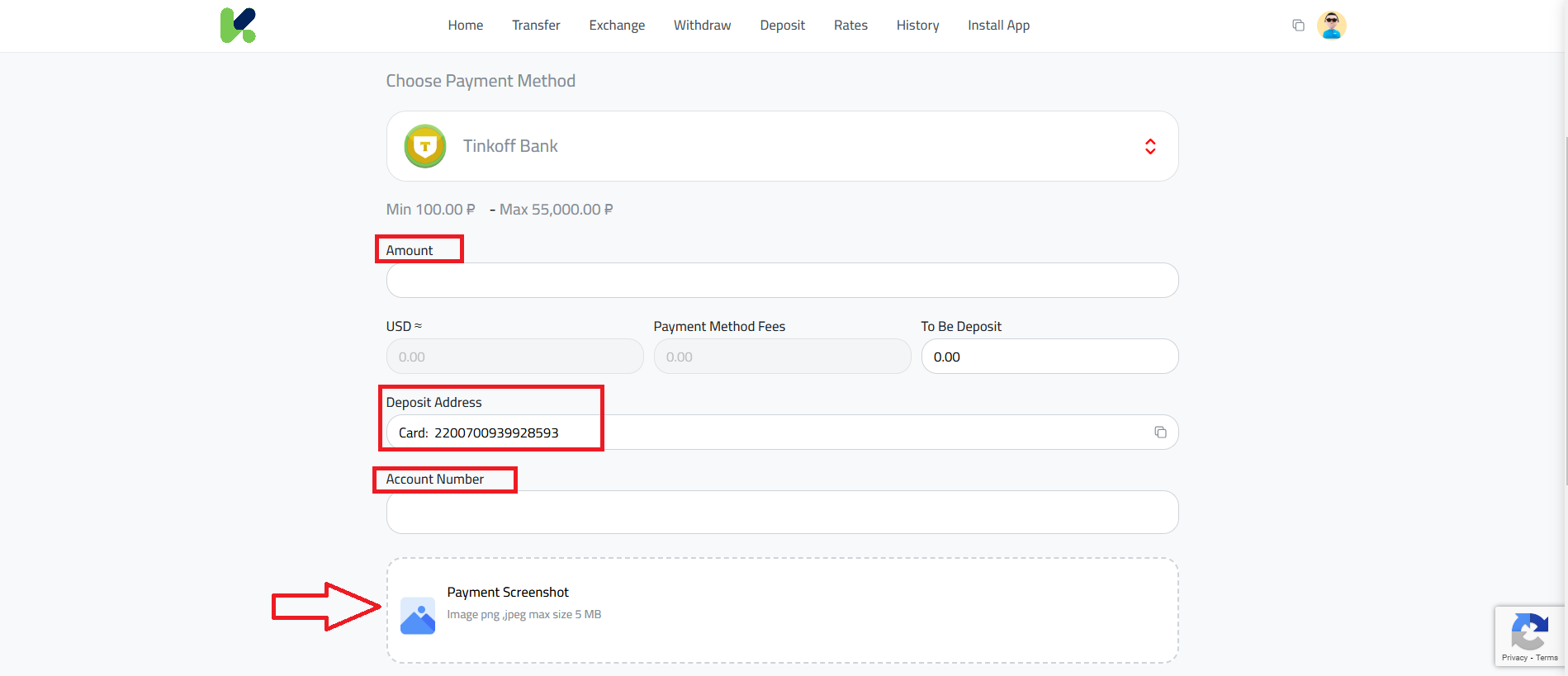View the Rates page
Screen dimensions: 1568x676
(850, 26)
